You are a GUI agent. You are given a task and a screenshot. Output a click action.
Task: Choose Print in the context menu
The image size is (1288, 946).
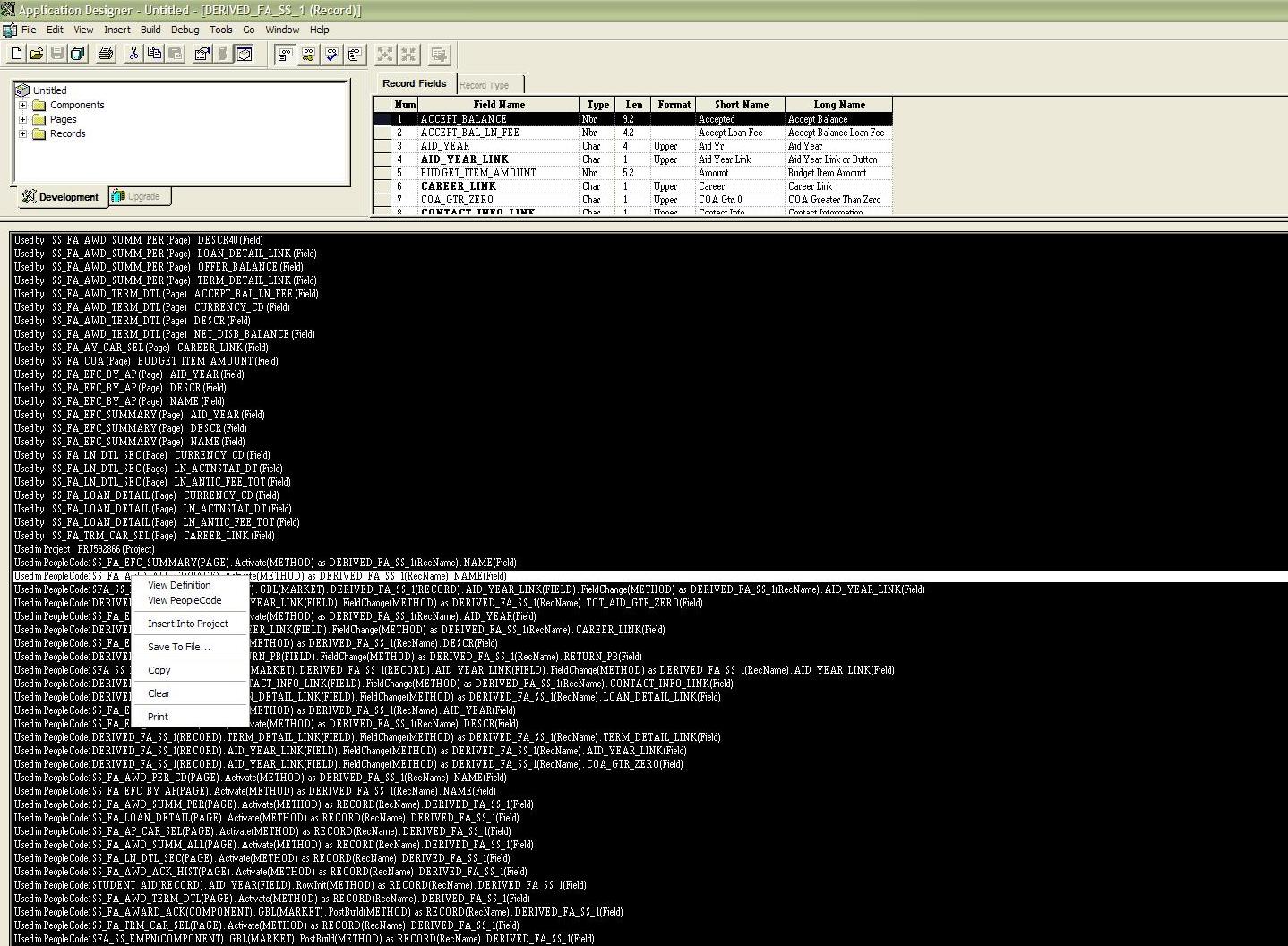coord(159,717)
